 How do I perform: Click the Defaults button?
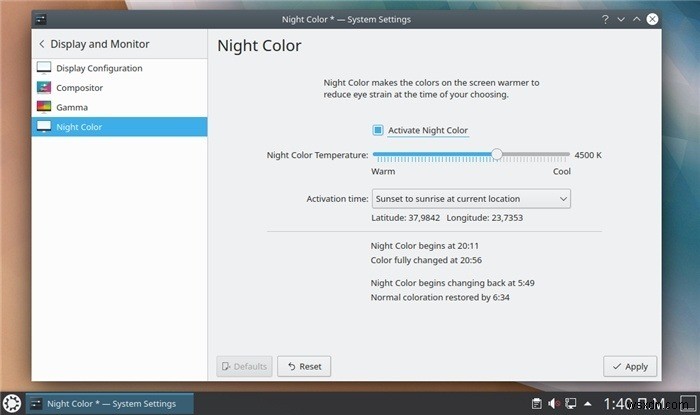[x=244, y=366]
